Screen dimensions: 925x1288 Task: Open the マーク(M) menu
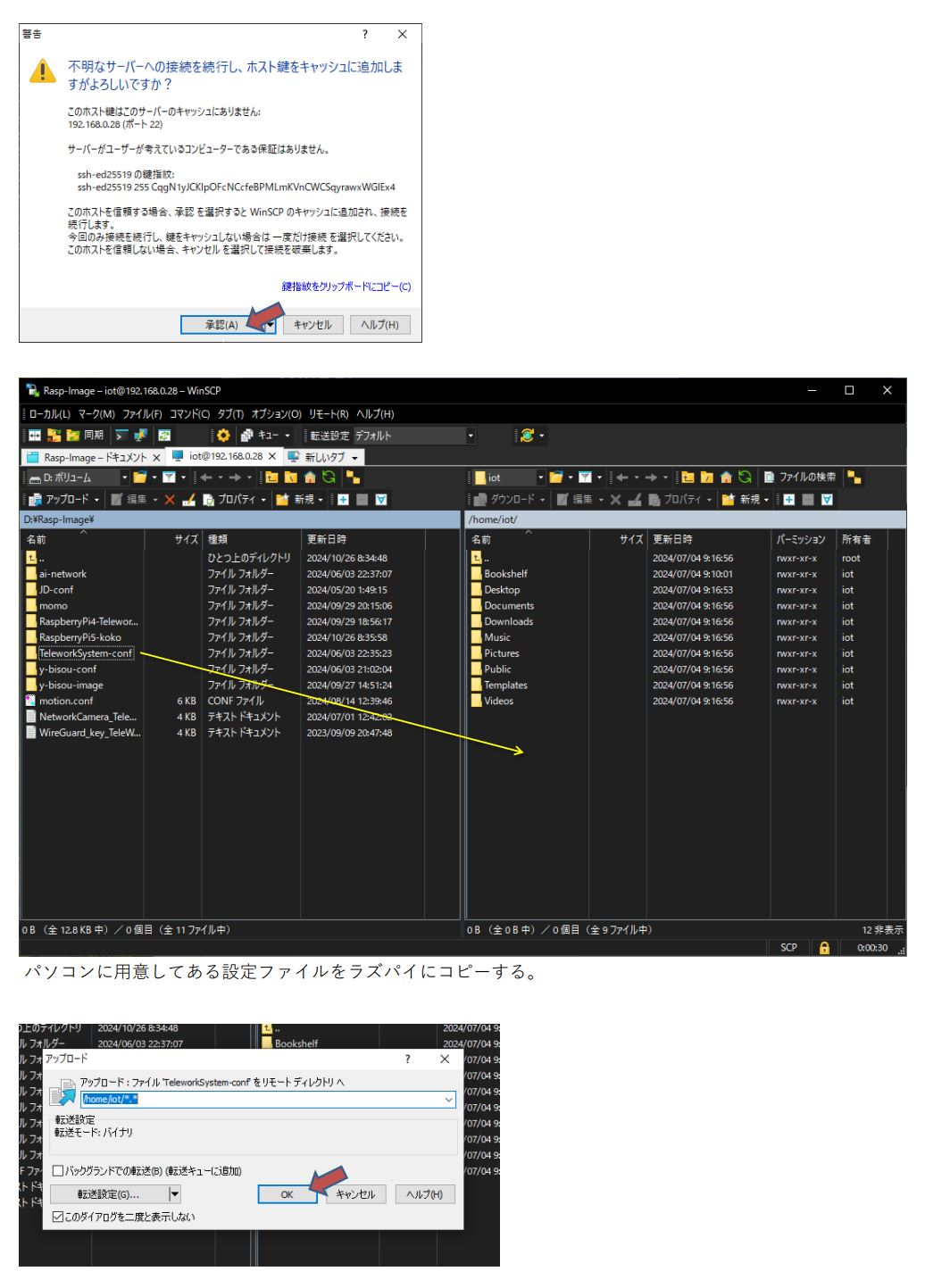[x=96, y=414]
